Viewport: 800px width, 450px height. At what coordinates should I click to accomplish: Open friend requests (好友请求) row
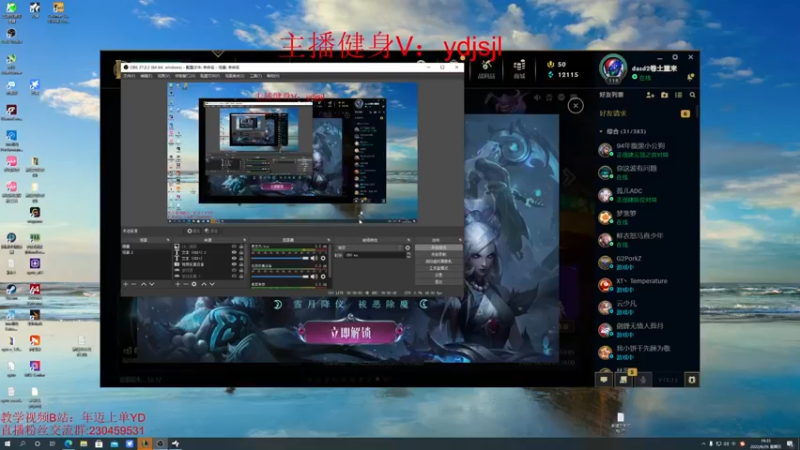click(645, 113)
